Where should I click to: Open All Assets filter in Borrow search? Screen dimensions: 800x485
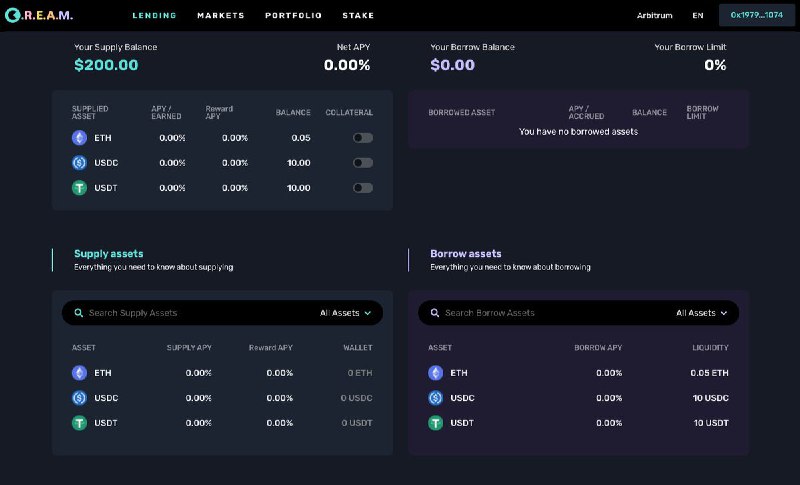702,313
